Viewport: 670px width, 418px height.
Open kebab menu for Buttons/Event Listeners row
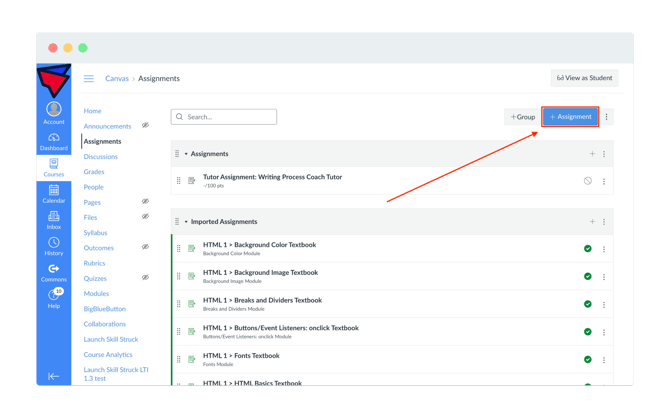[604, 333]
